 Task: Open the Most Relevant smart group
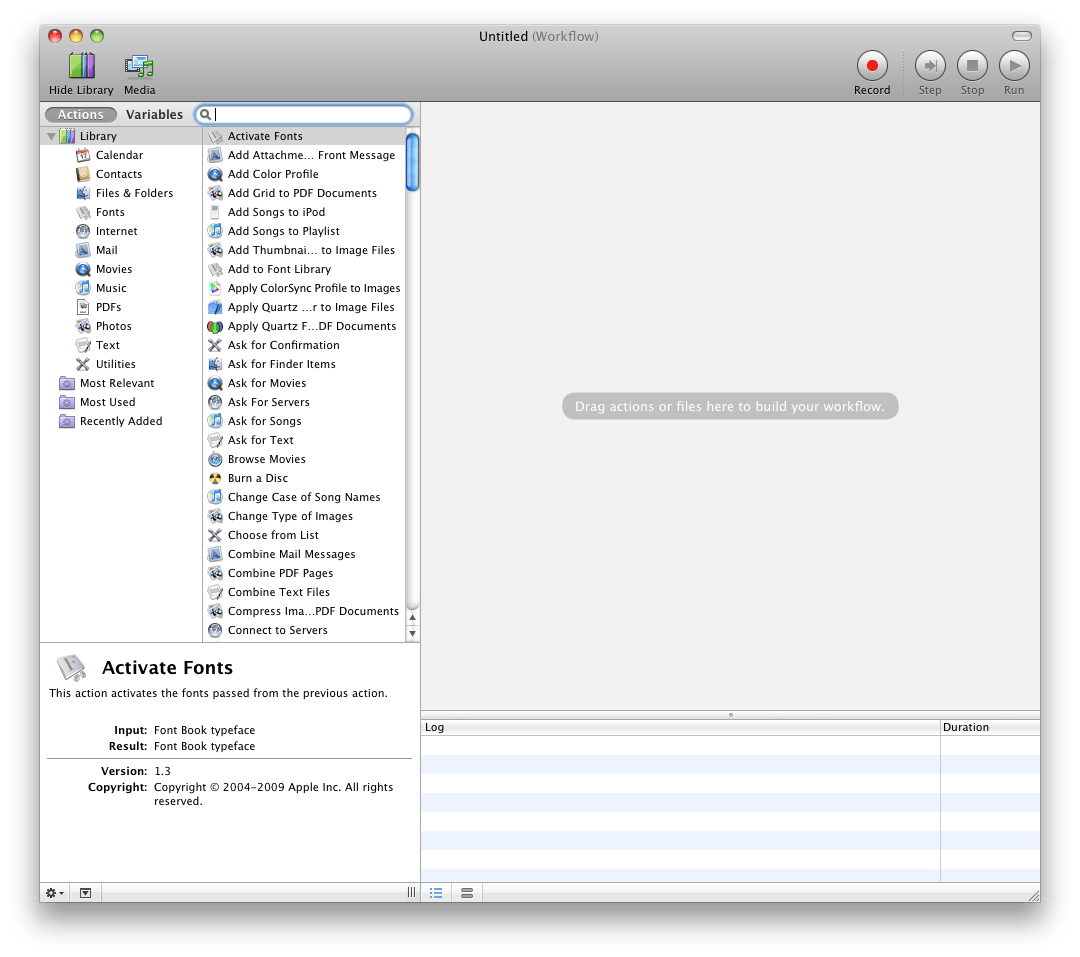[x=116, y=383]
